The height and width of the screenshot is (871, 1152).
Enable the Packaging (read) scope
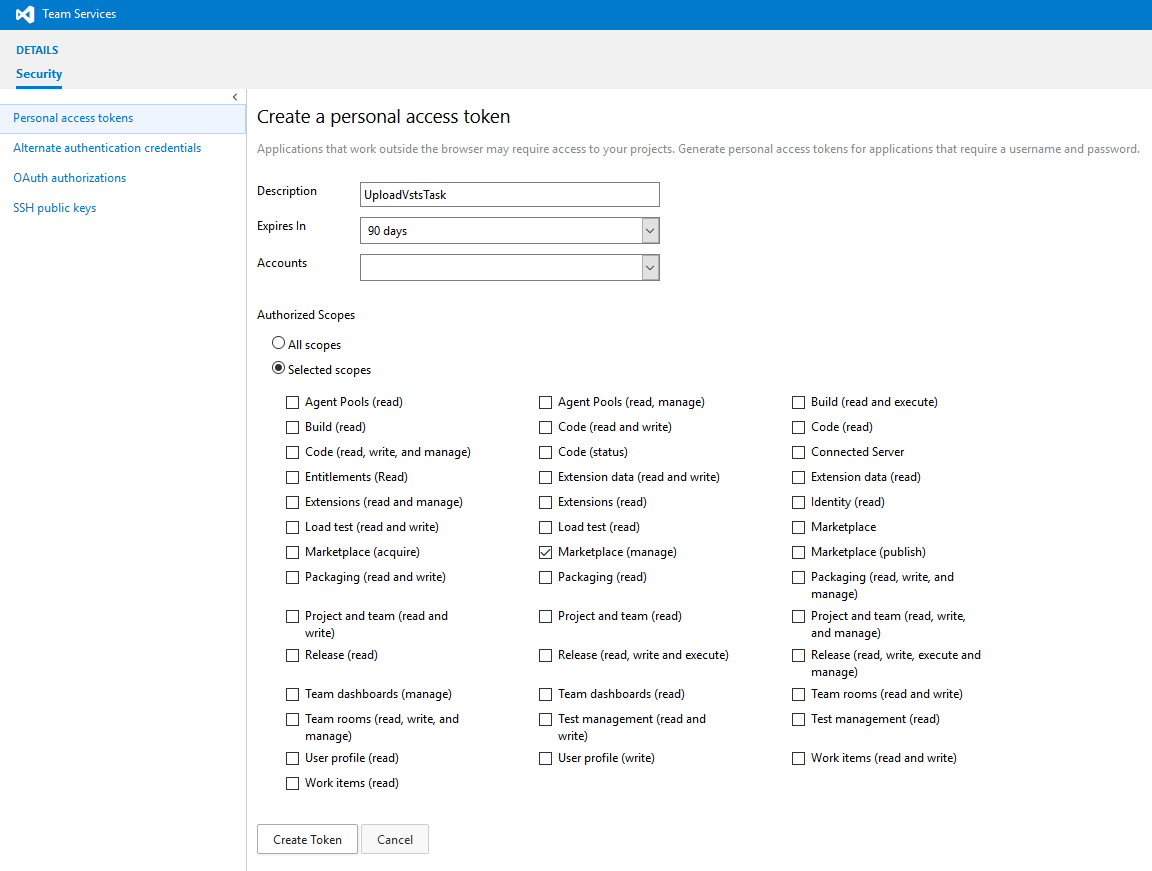(545, 578)
